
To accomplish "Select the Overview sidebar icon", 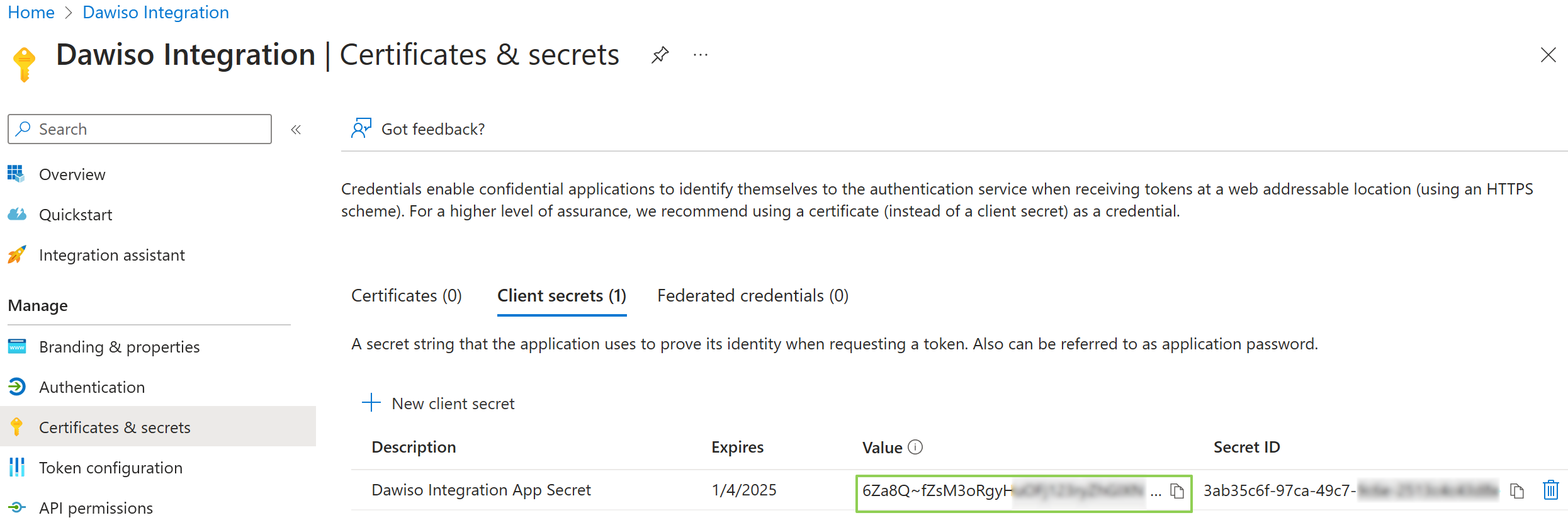I will coord(16,174).
